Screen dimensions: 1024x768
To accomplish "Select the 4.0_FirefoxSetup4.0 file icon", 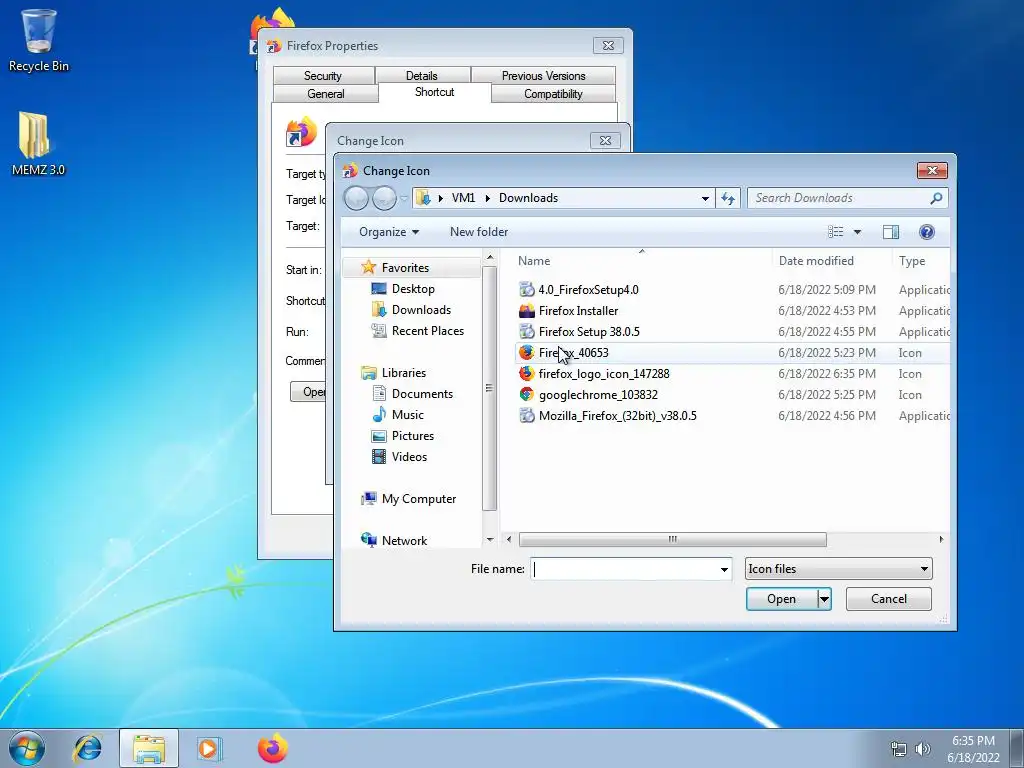I will coord(526,289).
